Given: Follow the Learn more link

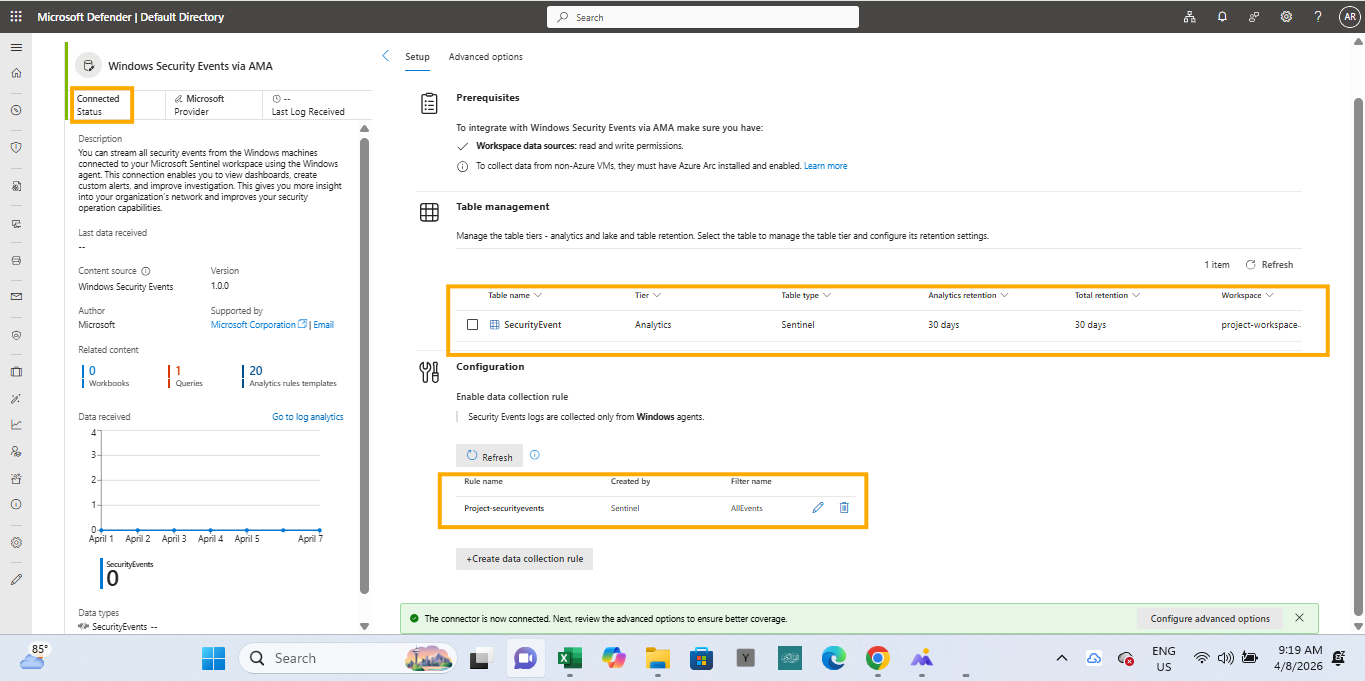Looking at the screenshot, I should click(825, 166).
